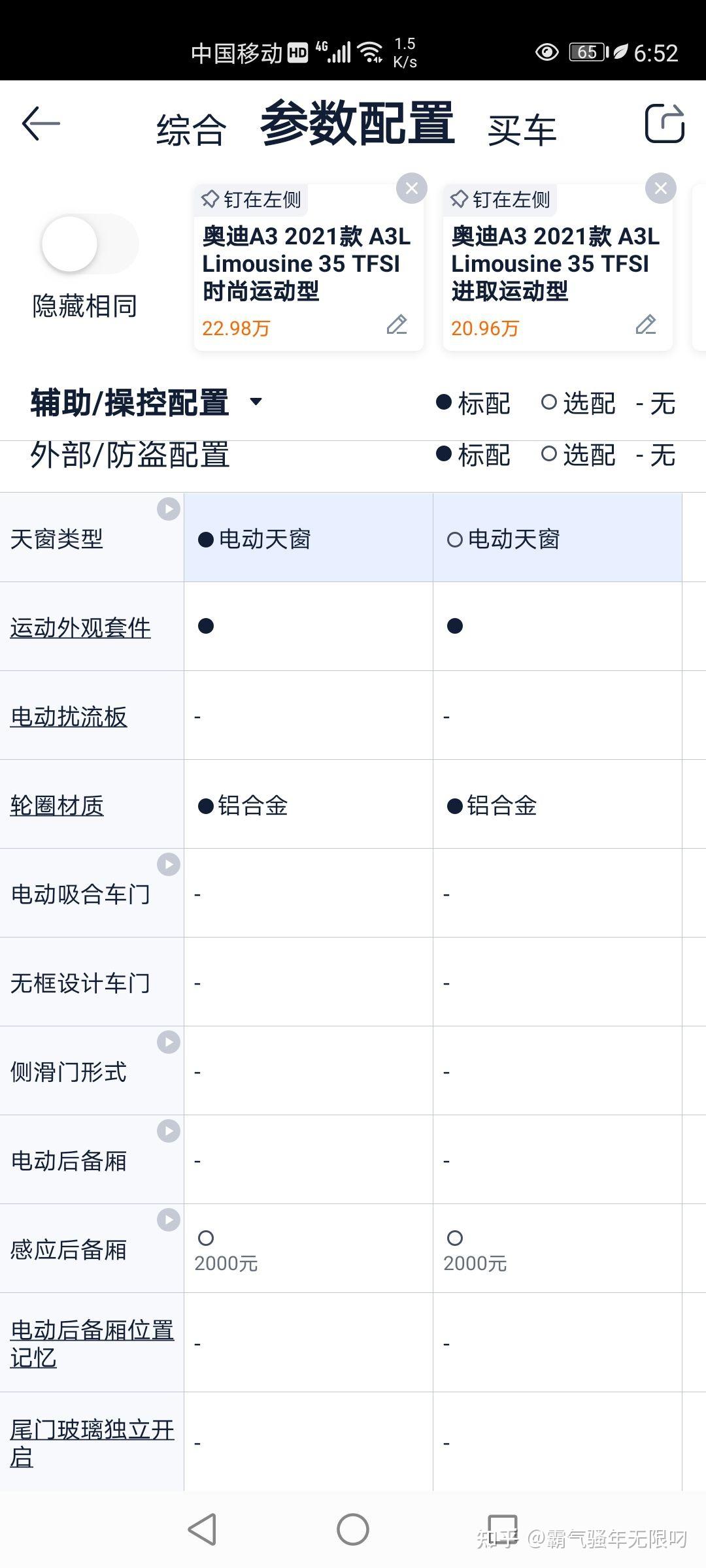Expand the 辅助/操控配置 section dropdown
The width and height of the screenshot is (706, 1568).
point(256,402)
